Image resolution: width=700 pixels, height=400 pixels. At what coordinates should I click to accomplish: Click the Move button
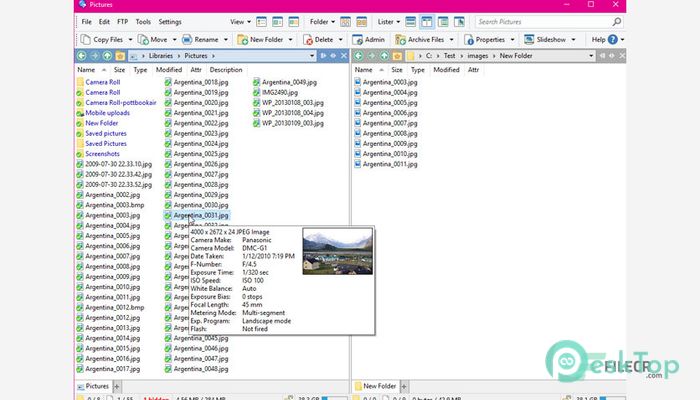[x=153, y=39]
